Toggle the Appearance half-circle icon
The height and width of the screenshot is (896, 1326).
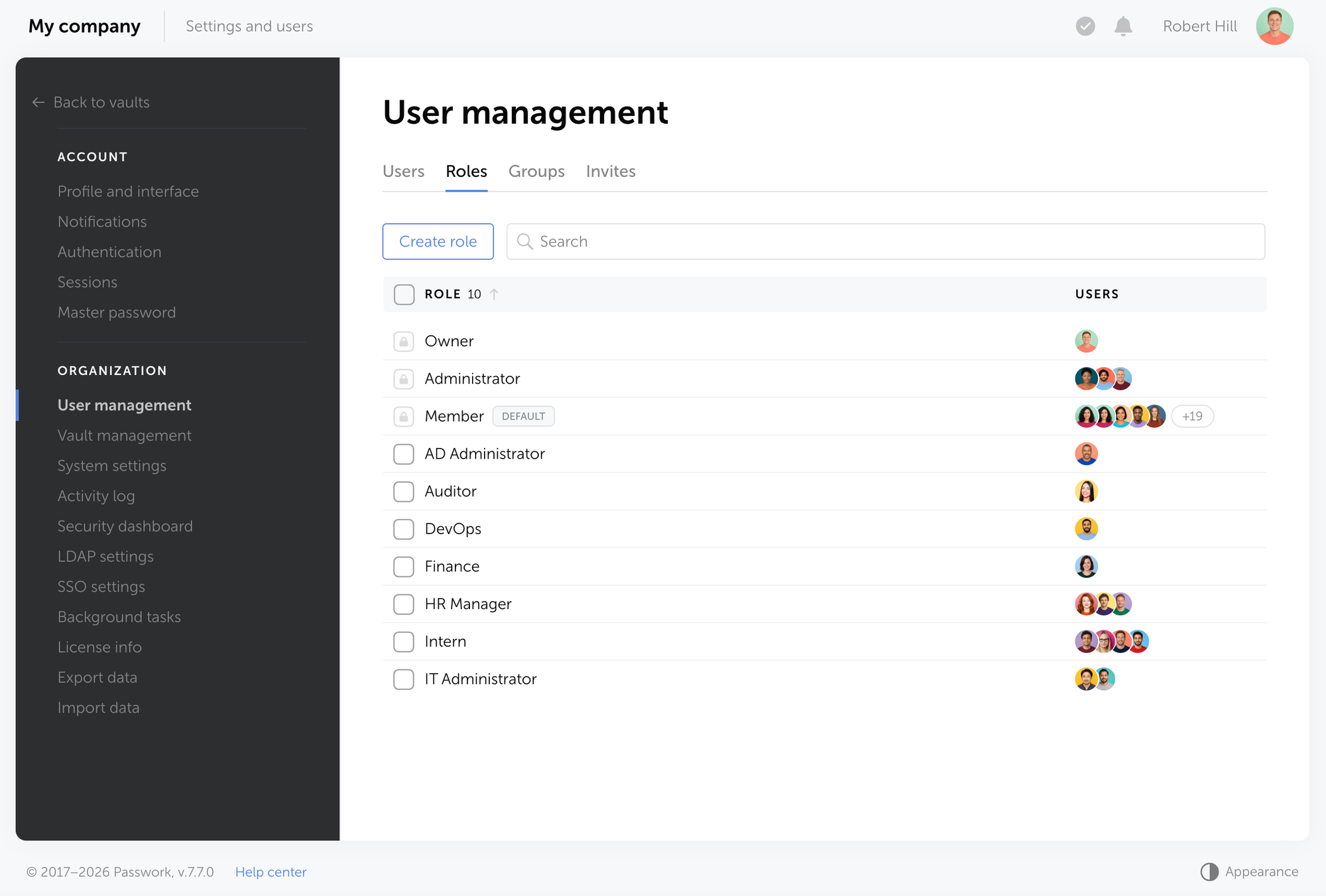tap(1209, 871)
